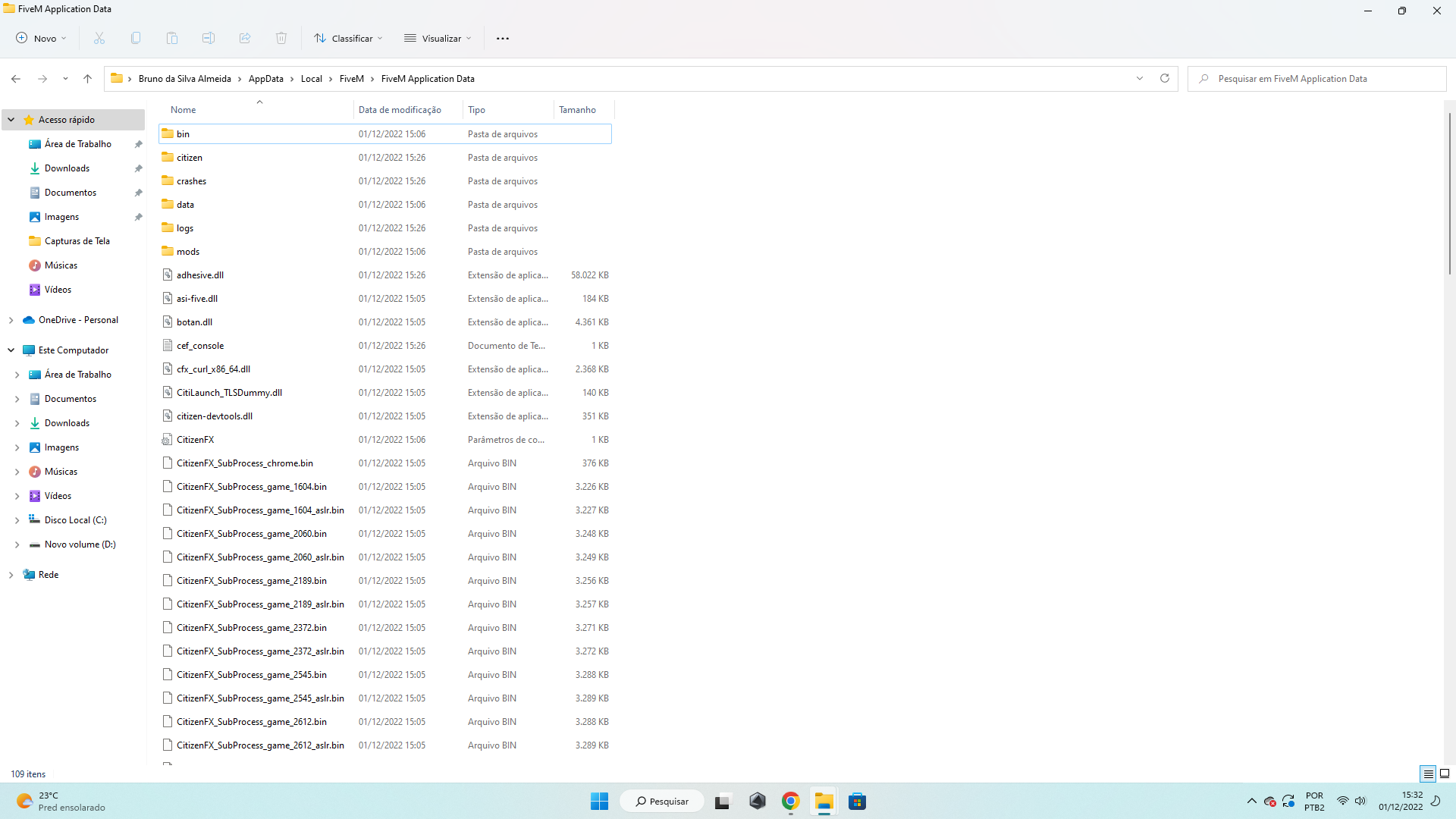Click the dark cube app on taskbar
Screen dimensions: 1456x819
757,801
